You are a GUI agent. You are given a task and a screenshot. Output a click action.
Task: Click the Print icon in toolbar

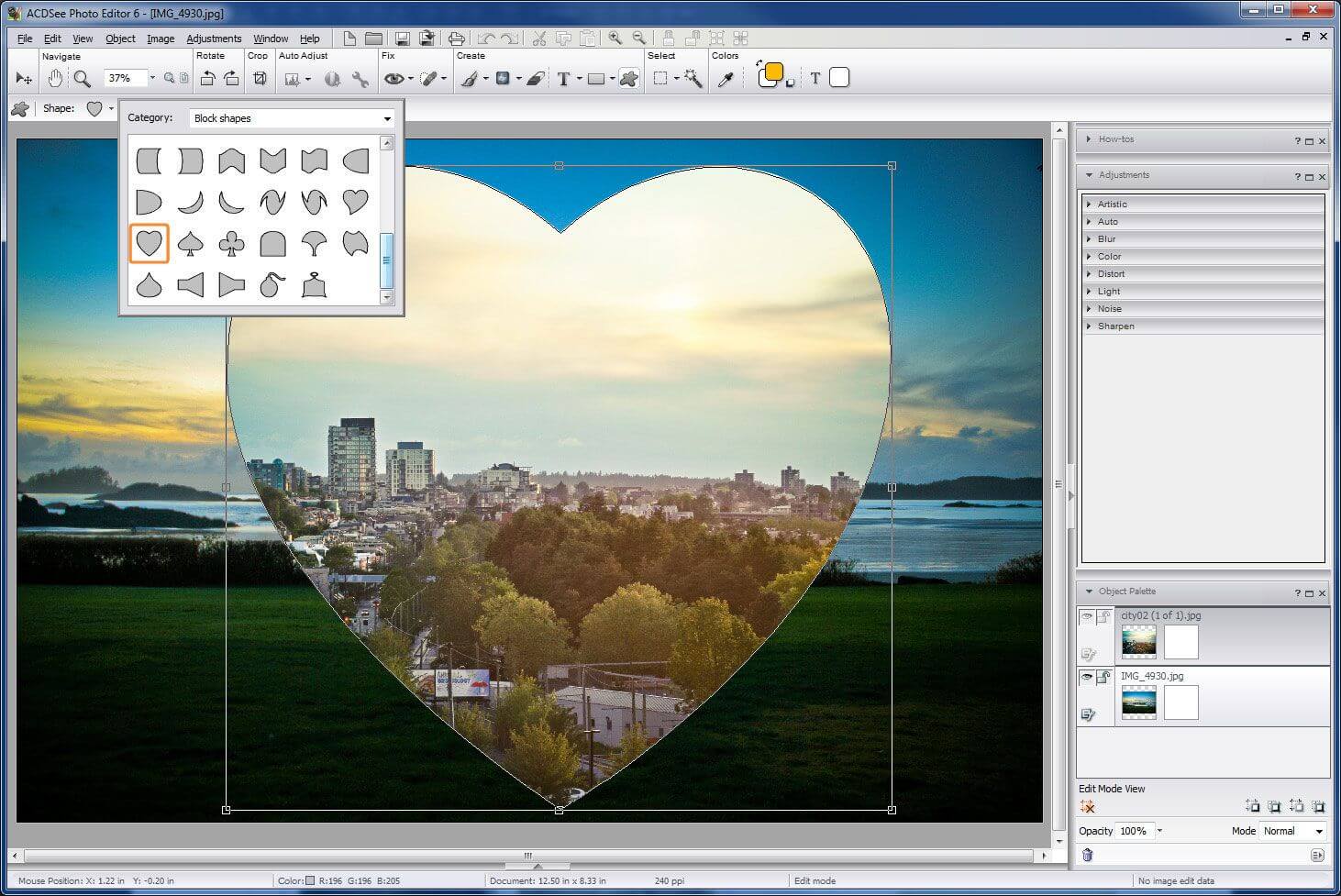456,39
